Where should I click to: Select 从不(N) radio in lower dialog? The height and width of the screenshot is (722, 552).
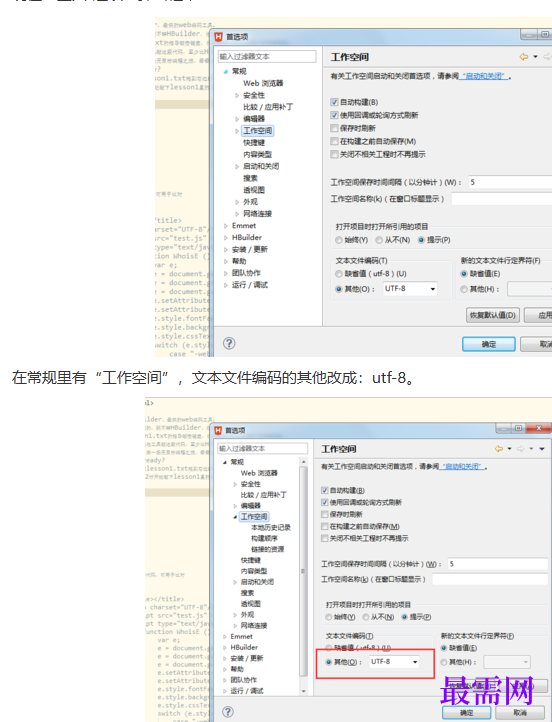(x=366, y=617)
